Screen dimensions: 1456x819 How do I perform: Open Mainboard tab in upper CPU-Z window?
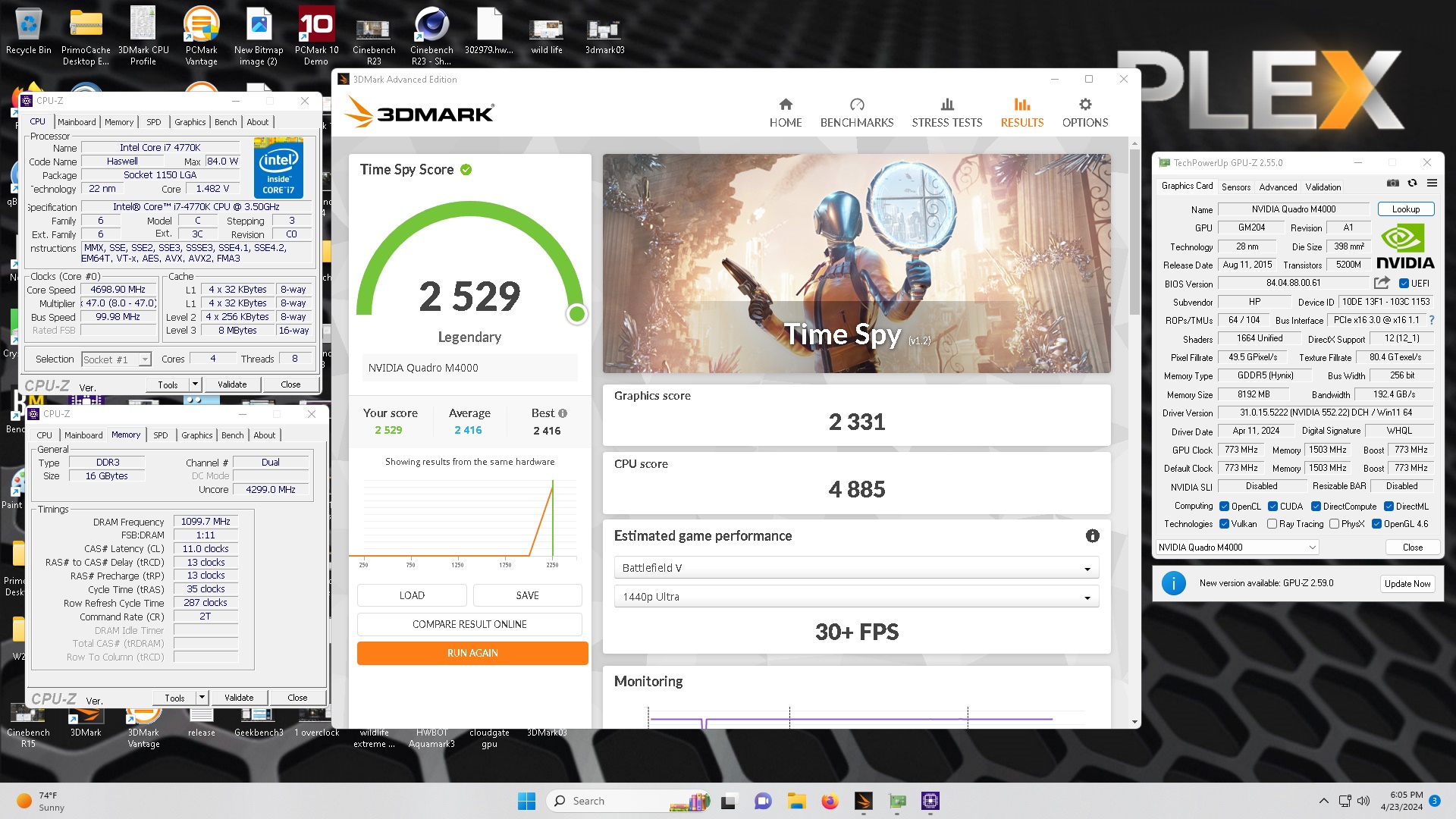(x=77, y=122)
